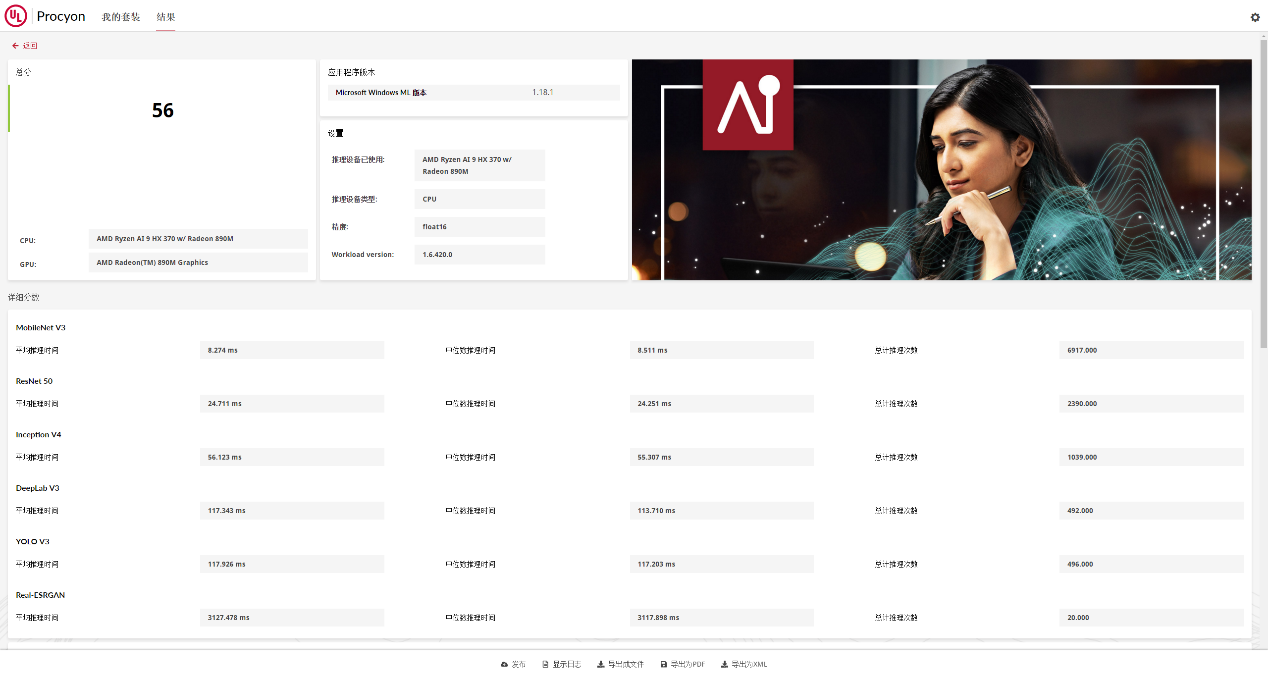The image size is (1268, 678).
Task: Click the overall score 56
Action: pyautogui.click(x=162, y=110)
